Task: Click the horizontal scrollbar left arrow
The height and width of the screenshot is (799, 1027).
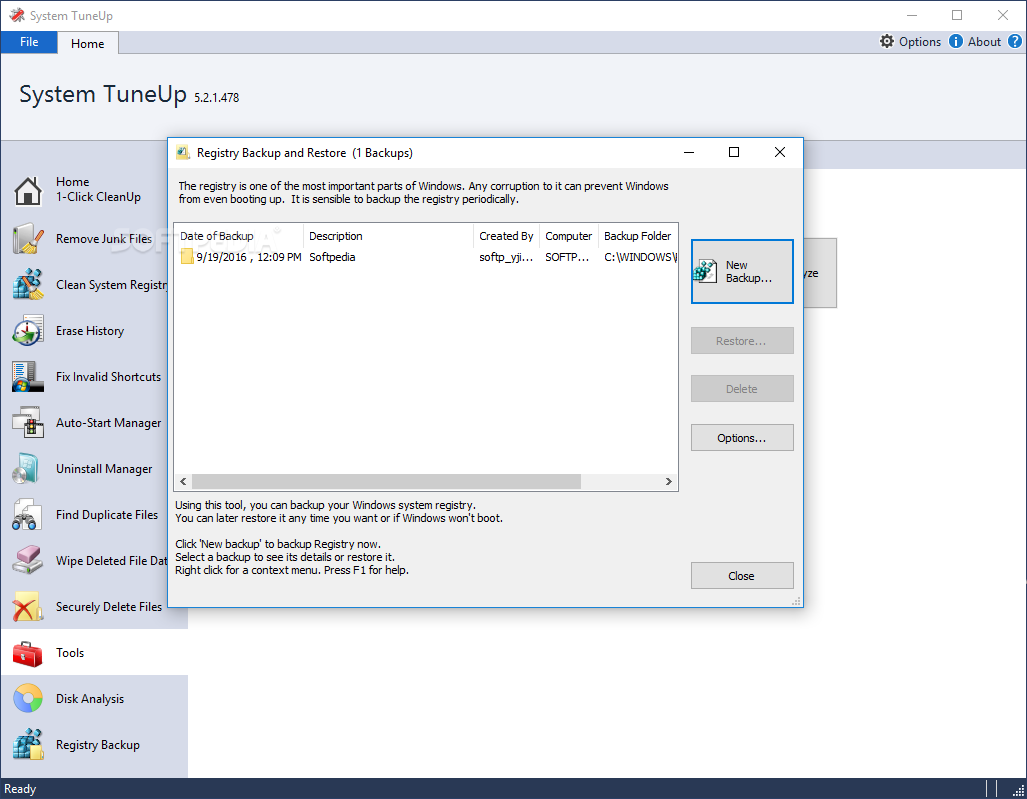Action: point(183,481)
